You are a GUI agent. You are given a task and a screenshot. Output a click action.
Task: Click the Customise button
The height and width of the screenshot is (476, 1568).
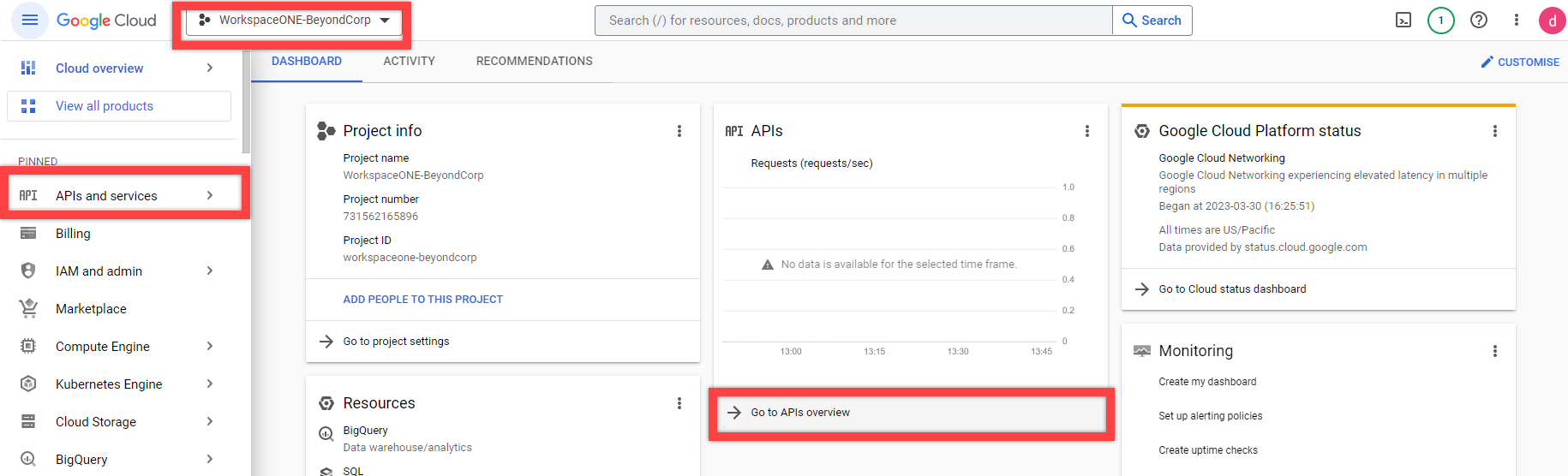1520,62
